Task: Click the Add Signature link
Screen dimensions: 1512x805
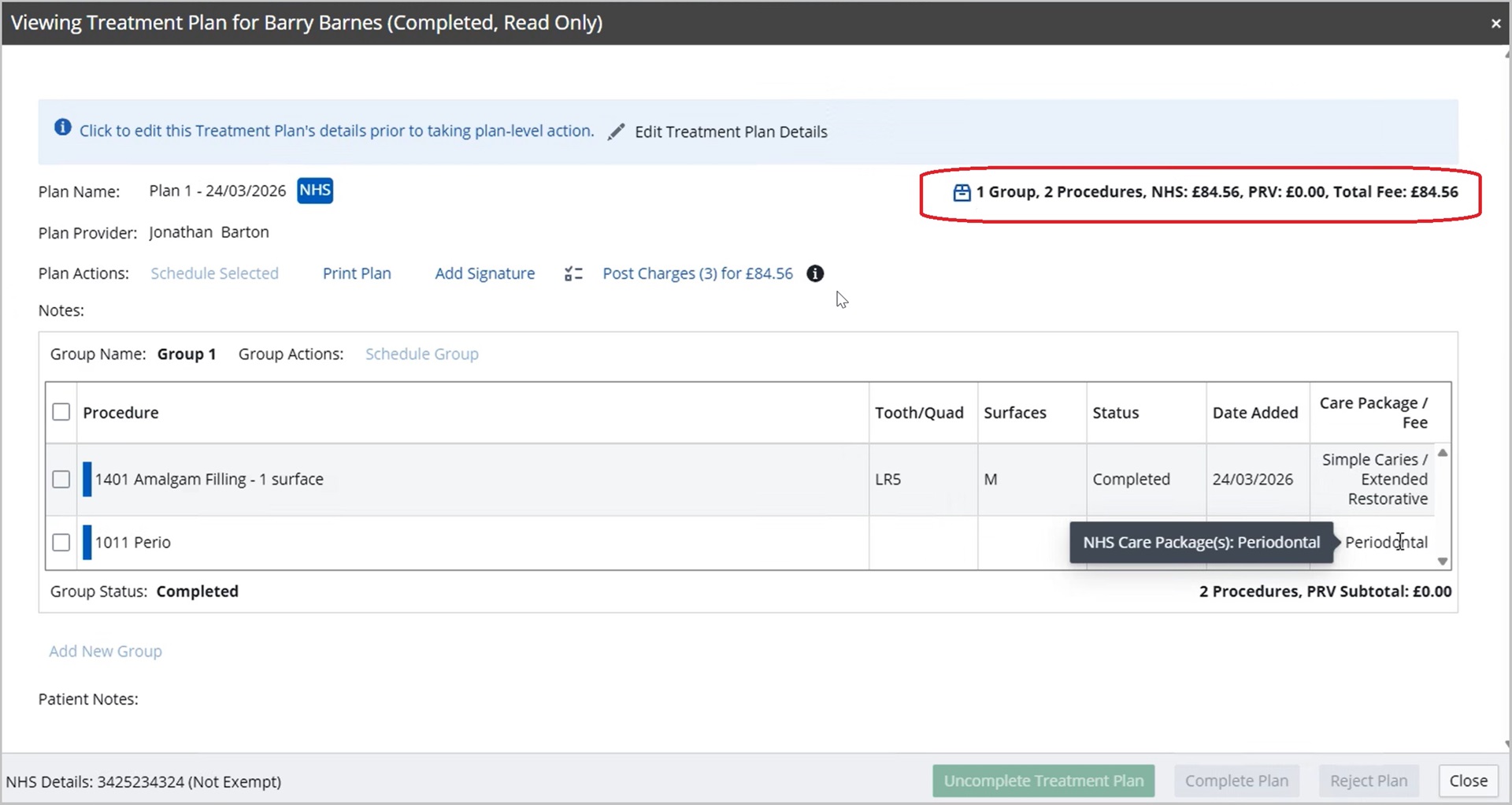Action: (x=484, y=274)
